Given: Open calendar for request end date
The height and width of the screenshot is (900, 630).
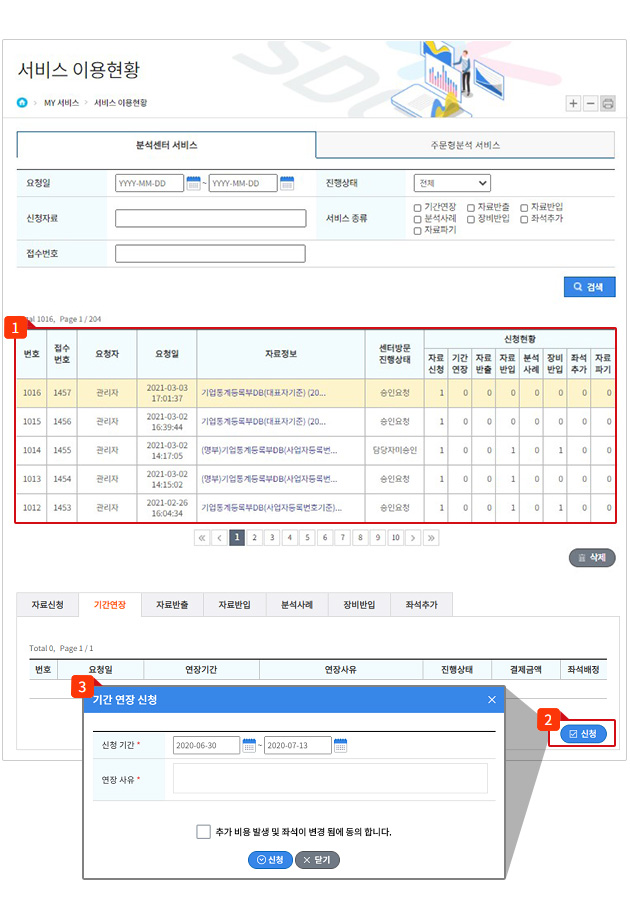Looking at the screenshot, I should coord(287,183).
